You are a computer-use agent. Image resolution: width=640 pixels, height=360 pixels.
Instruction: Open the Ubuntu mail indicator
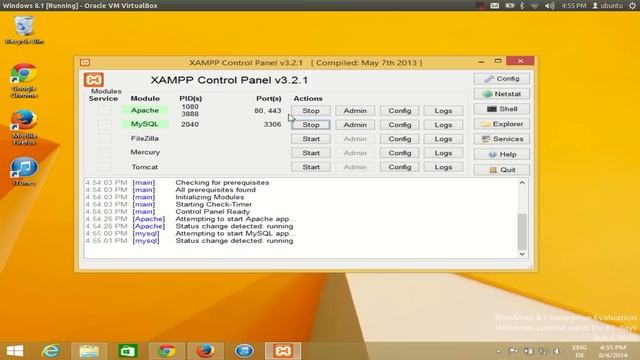[x=495, y=6]
